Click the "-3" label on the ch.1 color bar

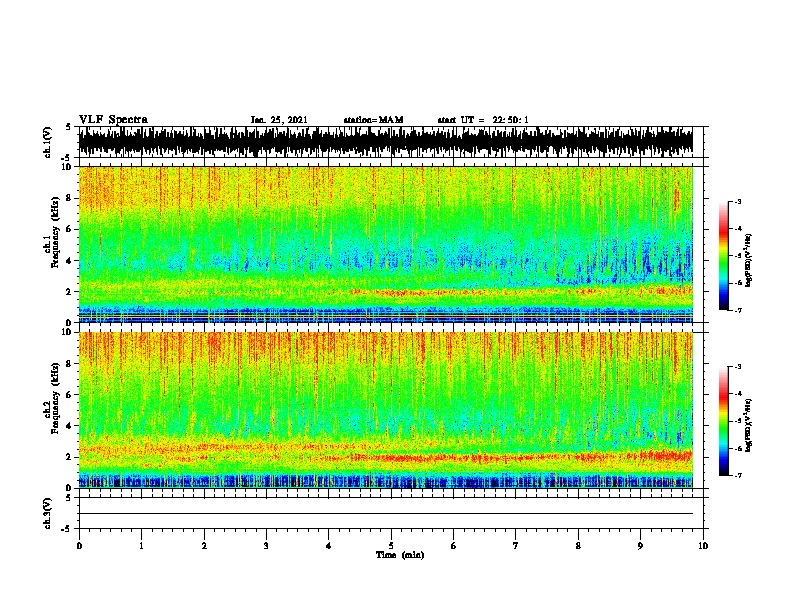click(x=738, y=202)
